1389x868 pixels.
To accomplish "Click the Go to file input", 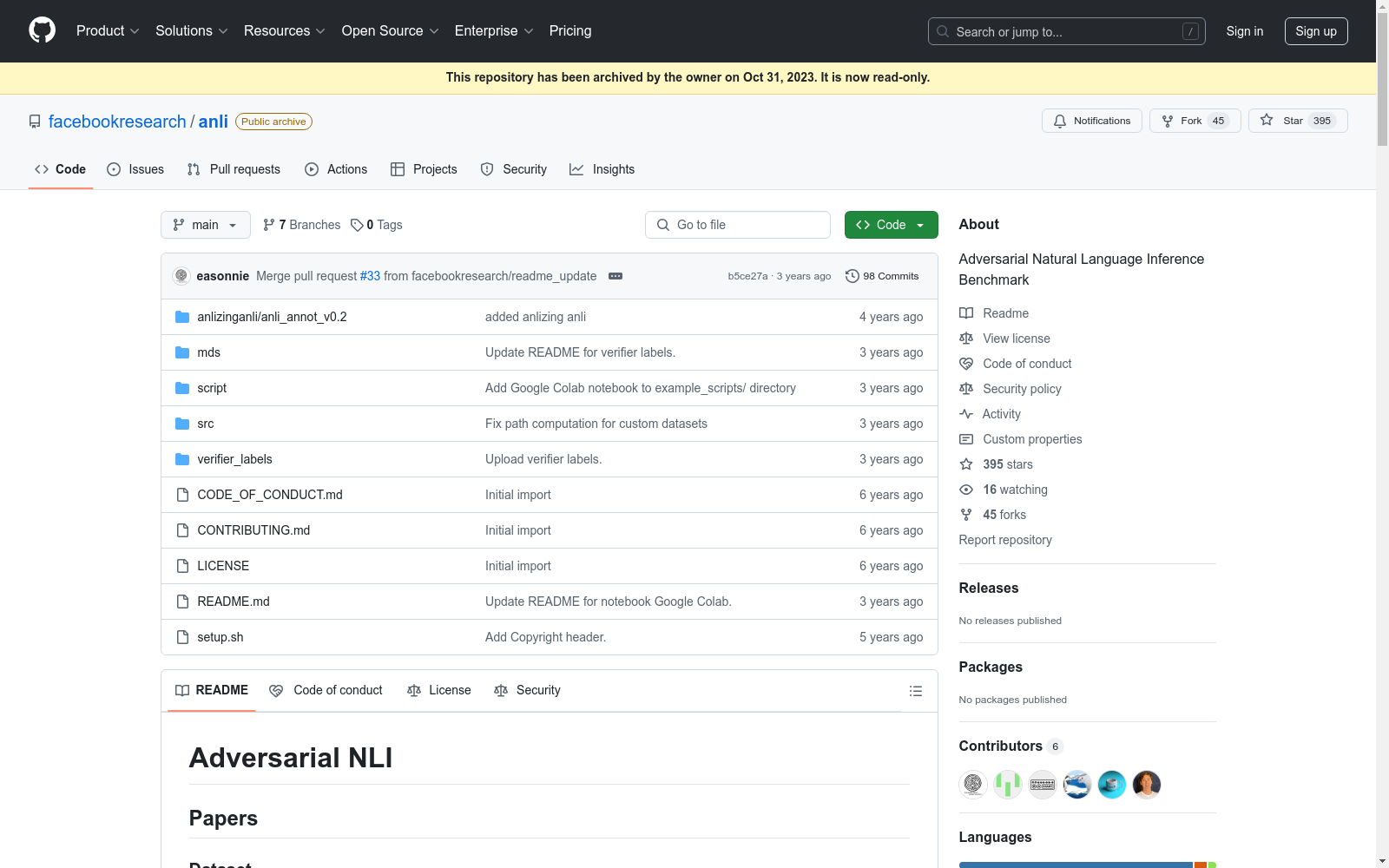I will coord(738,225).
